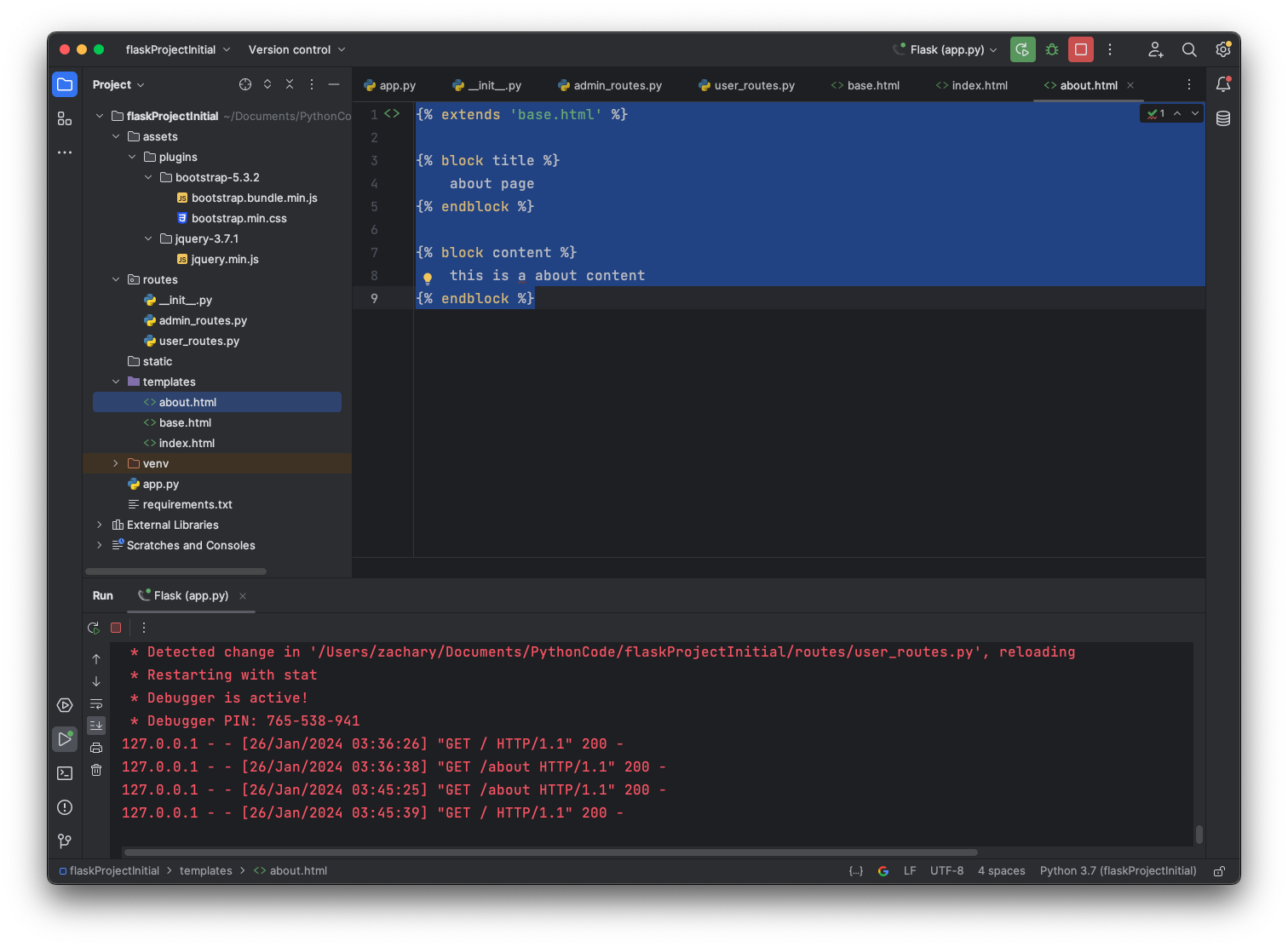Open Search Everywhere magnifier icon
This screenshot has height=947, width=1288.
[x=1189, y=49]
